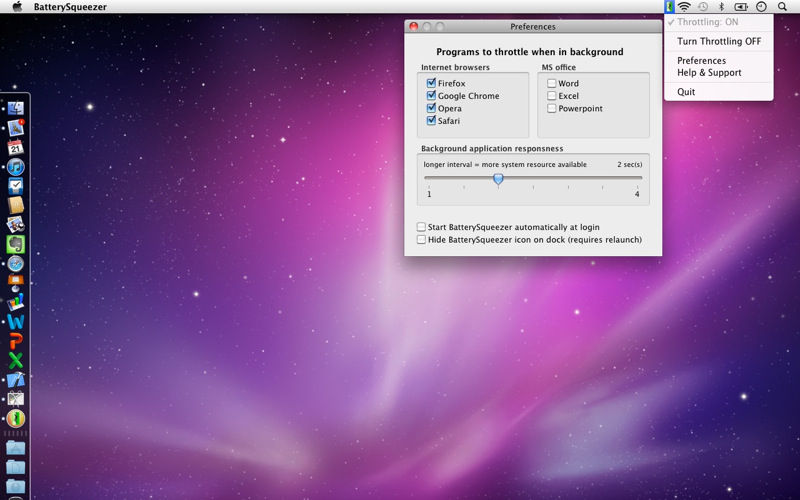Open the Wi-Fi status menu
This screenshot has height=500, width=800.
pos(684,7)
